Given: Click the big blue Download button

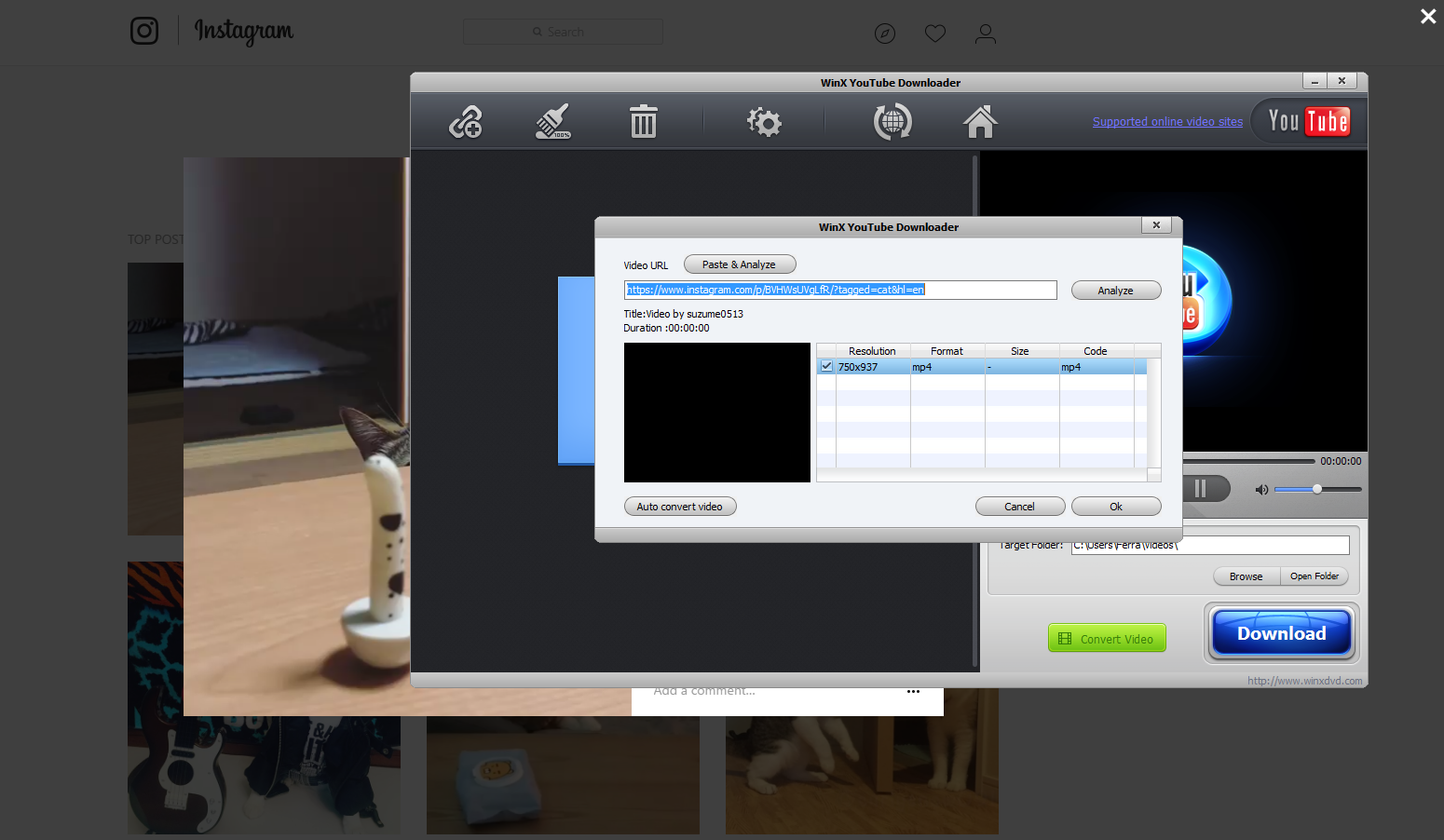Looking at the screenshot, I should [x=1281, y=634].
